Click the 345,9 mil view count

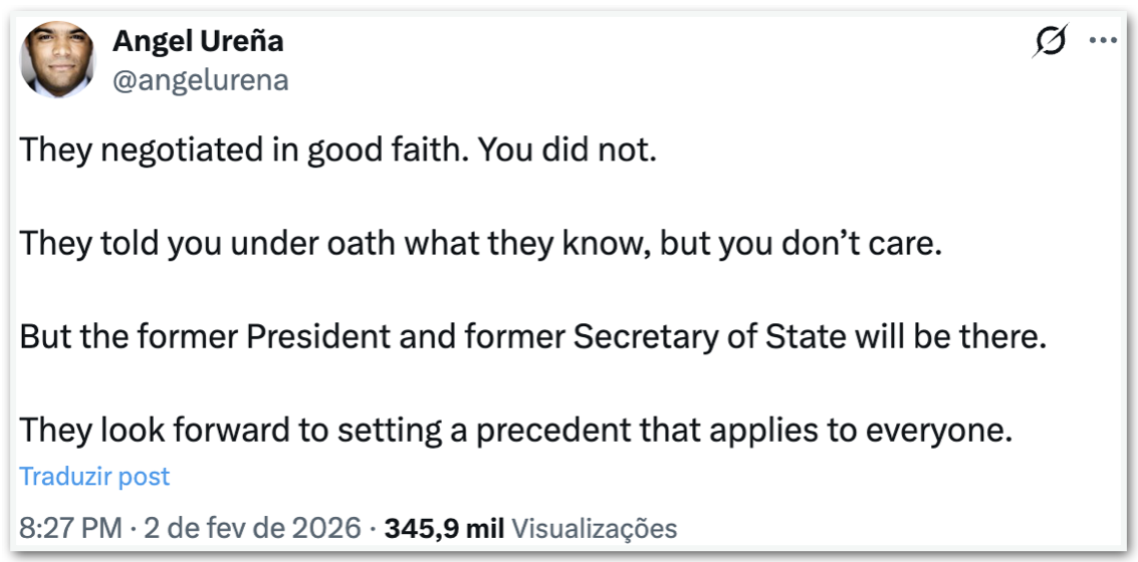[443, 528]
